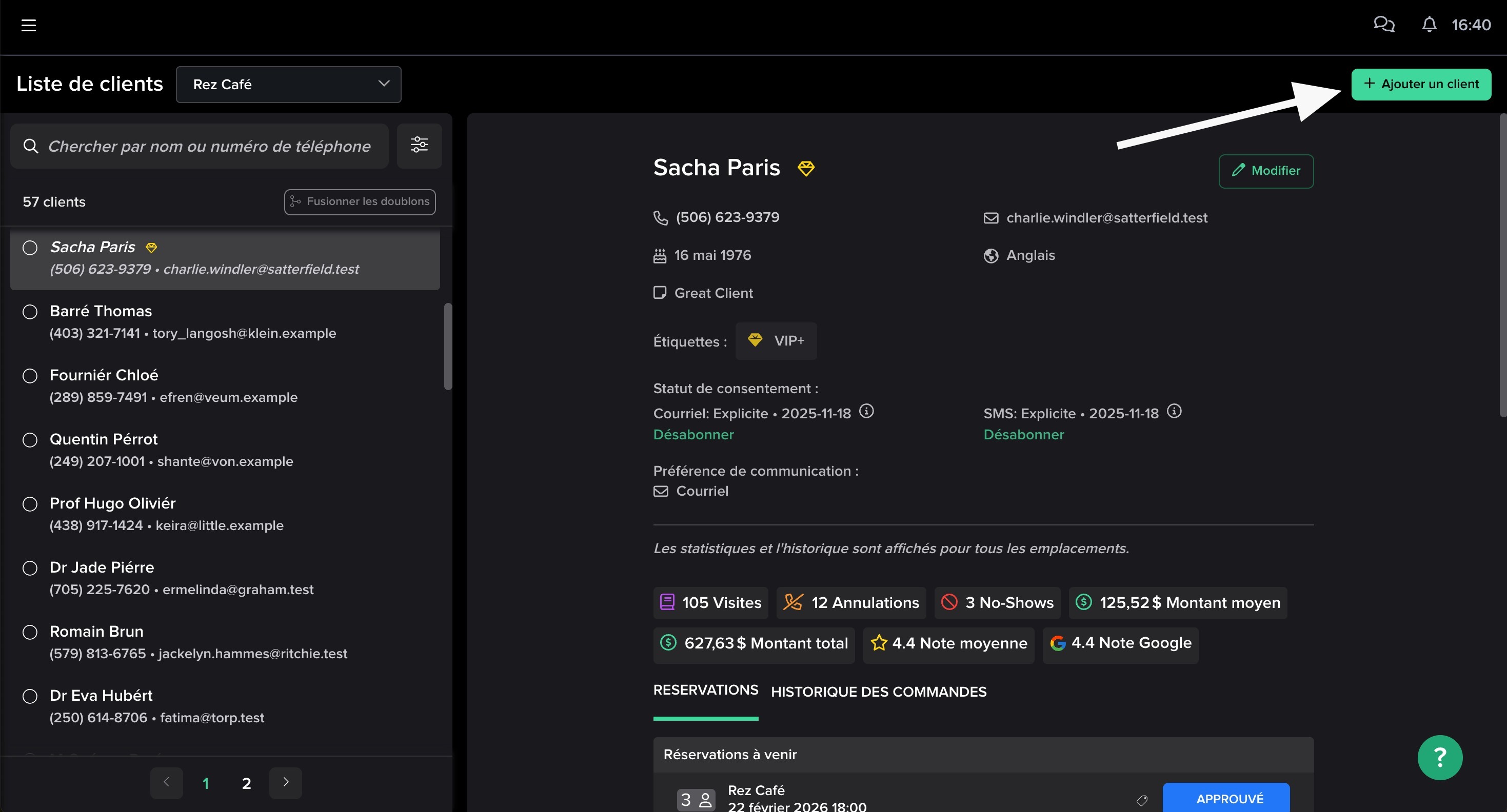This screenshot has height=812, width=1507.
Task: Click info icon next to Courriel consent
Action: [x=866, y=412]
